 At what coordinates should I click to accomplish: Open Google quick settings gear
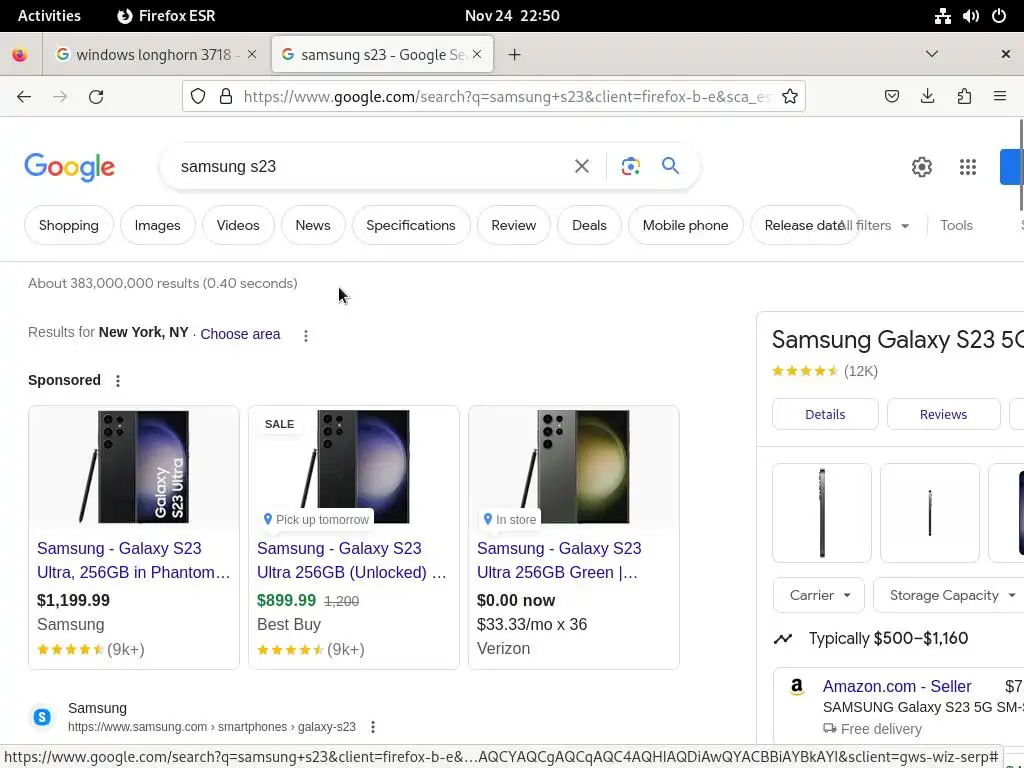pos(921,167)
